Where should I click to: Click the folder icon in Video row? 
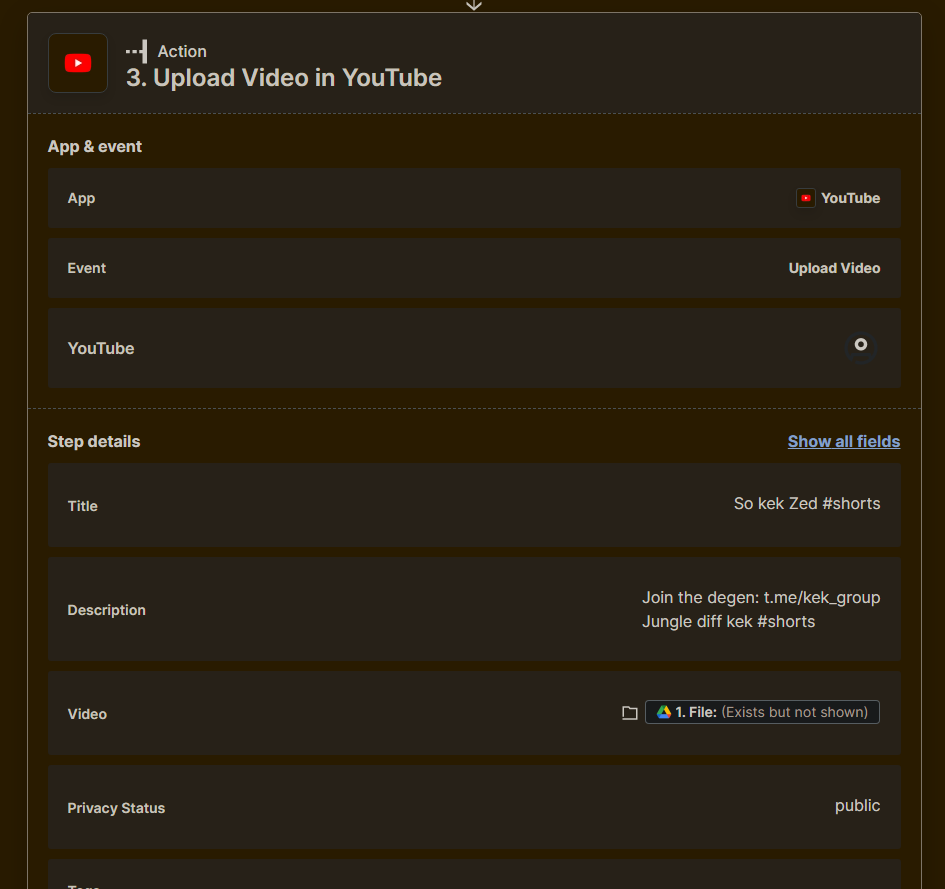click(x=630, y=712)
